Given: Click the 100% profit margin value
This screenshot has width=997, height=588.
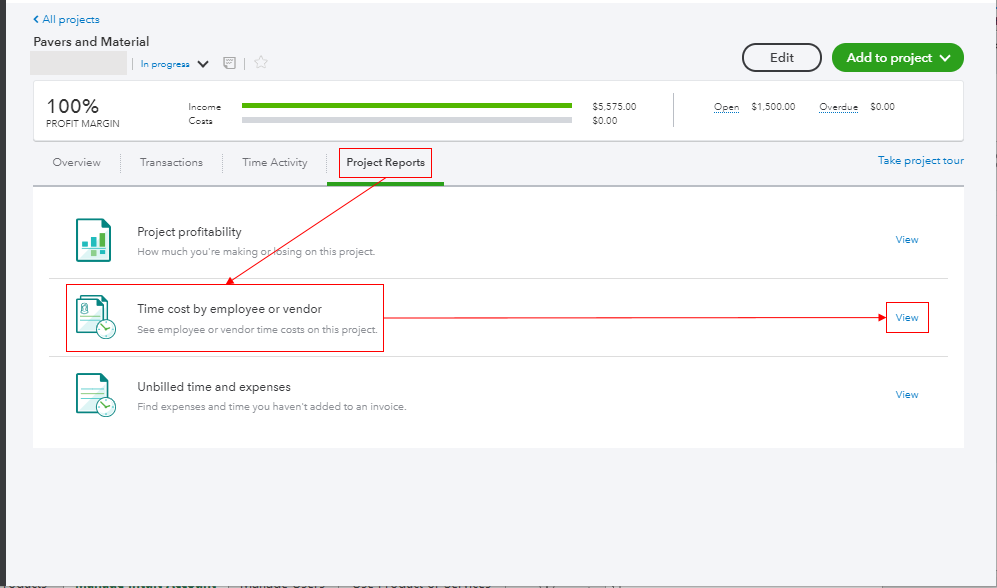Looking at the screenshot, I should click(72, 106).
